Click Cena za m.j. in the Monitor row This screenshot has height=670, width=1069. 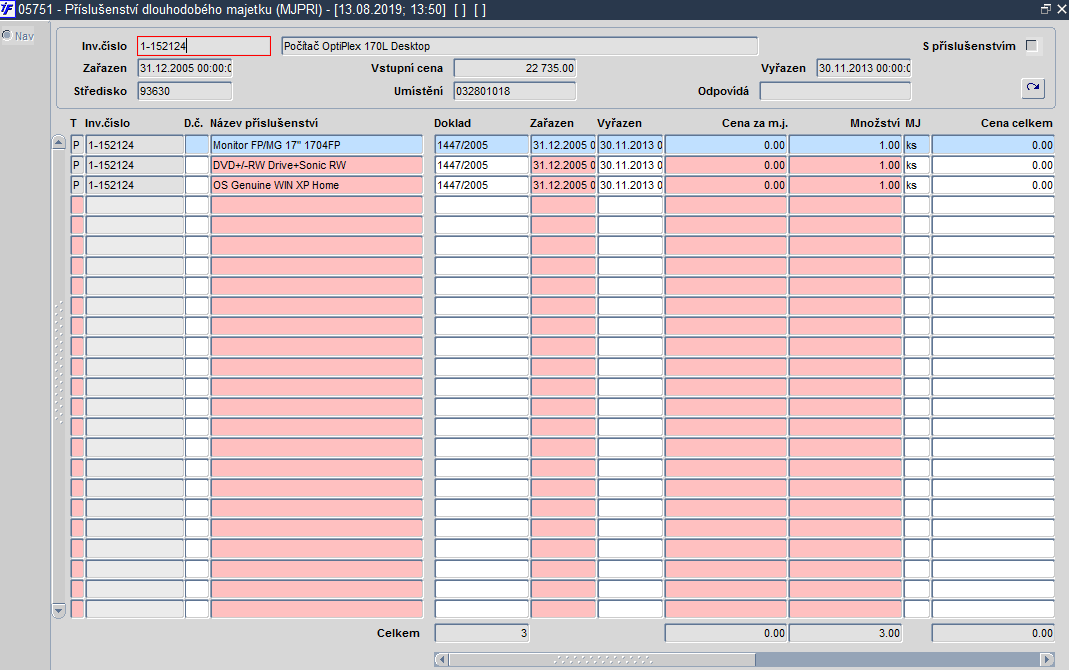coord(726,144)
